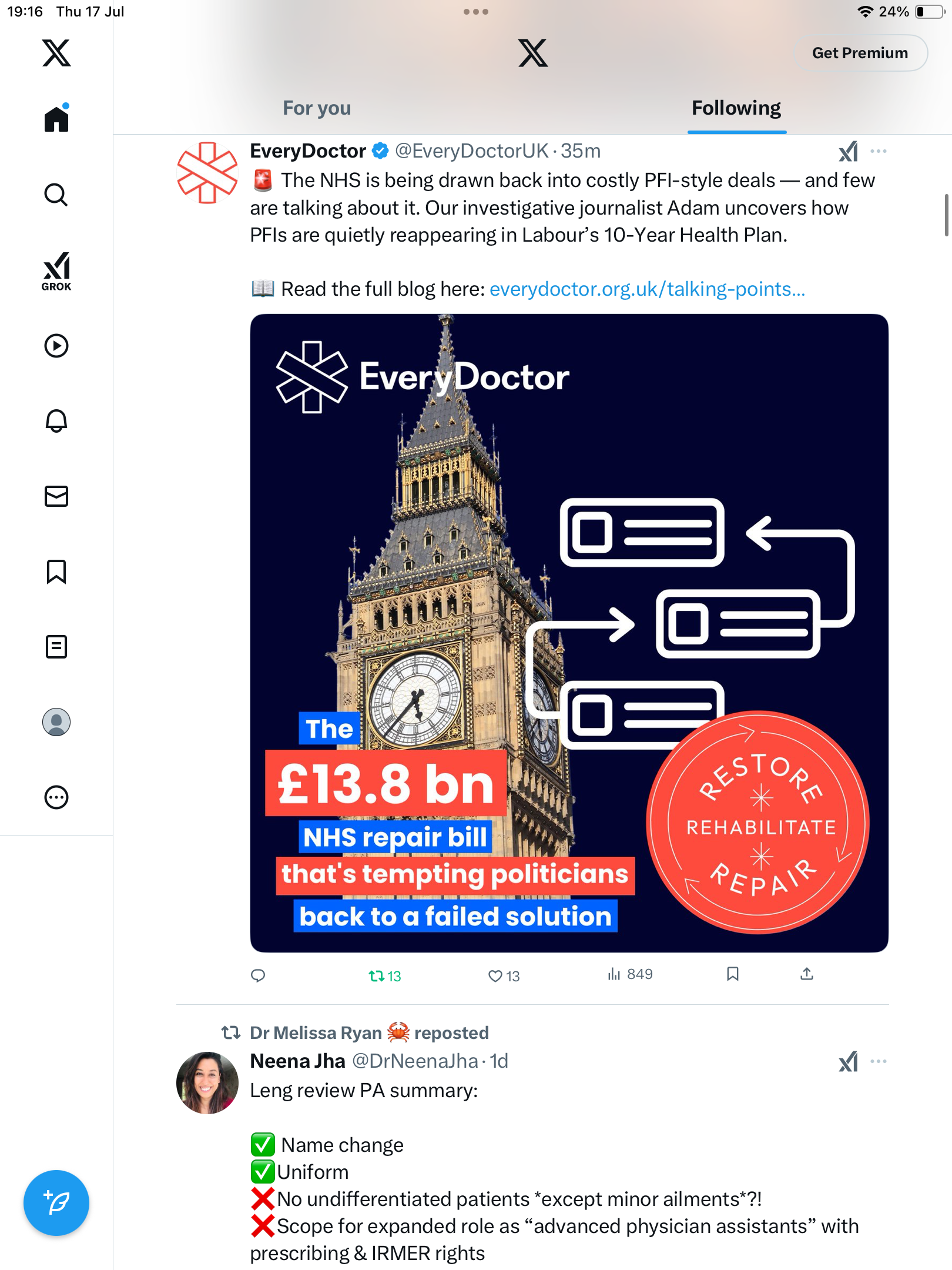952x1270 pixels.
Task: Open Bookmarks in the sidebar
Action: pyautogui.click(x=56, y=571)
